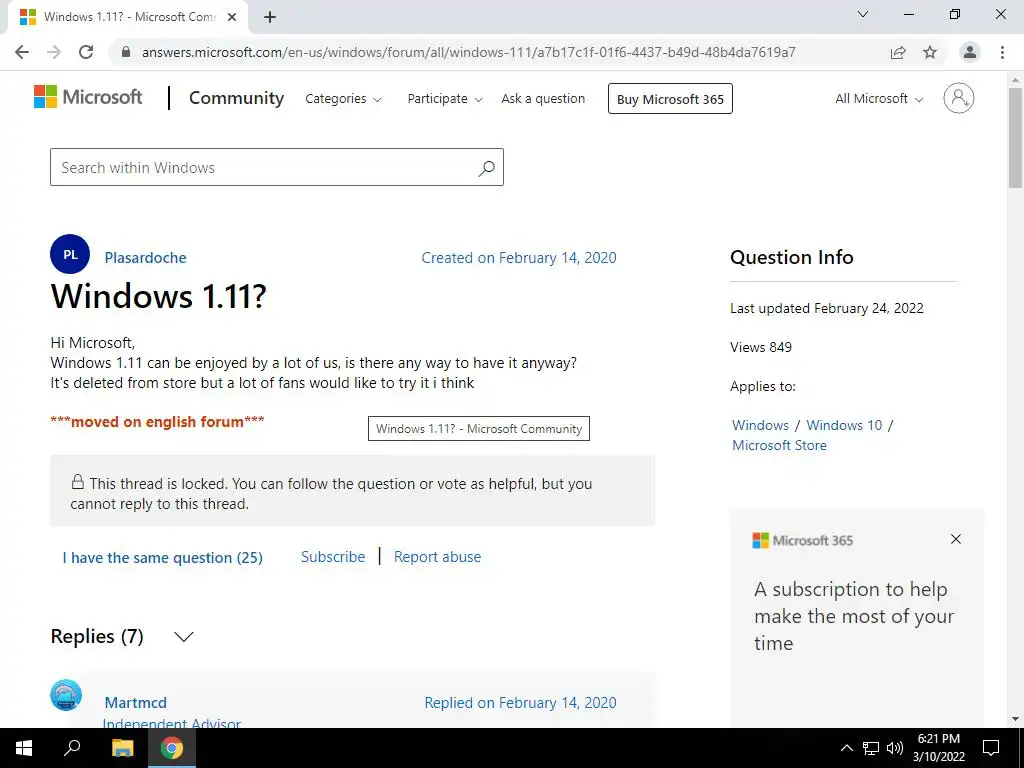Click the network icon in system tray

pos(871,748)
